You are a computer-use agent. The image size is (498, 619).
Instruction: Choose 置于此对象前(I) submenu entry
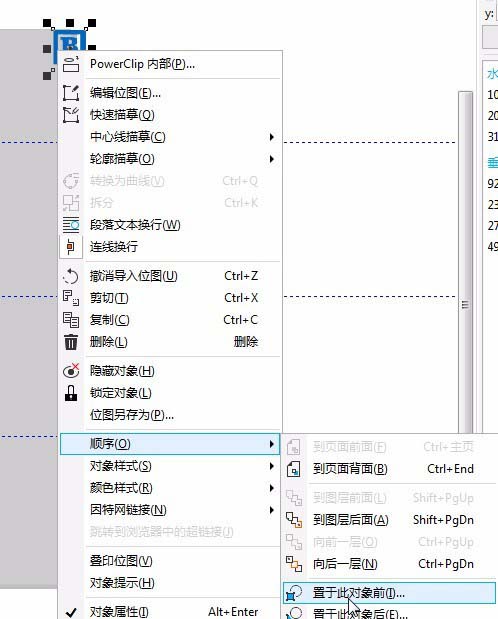click(389, 593)
